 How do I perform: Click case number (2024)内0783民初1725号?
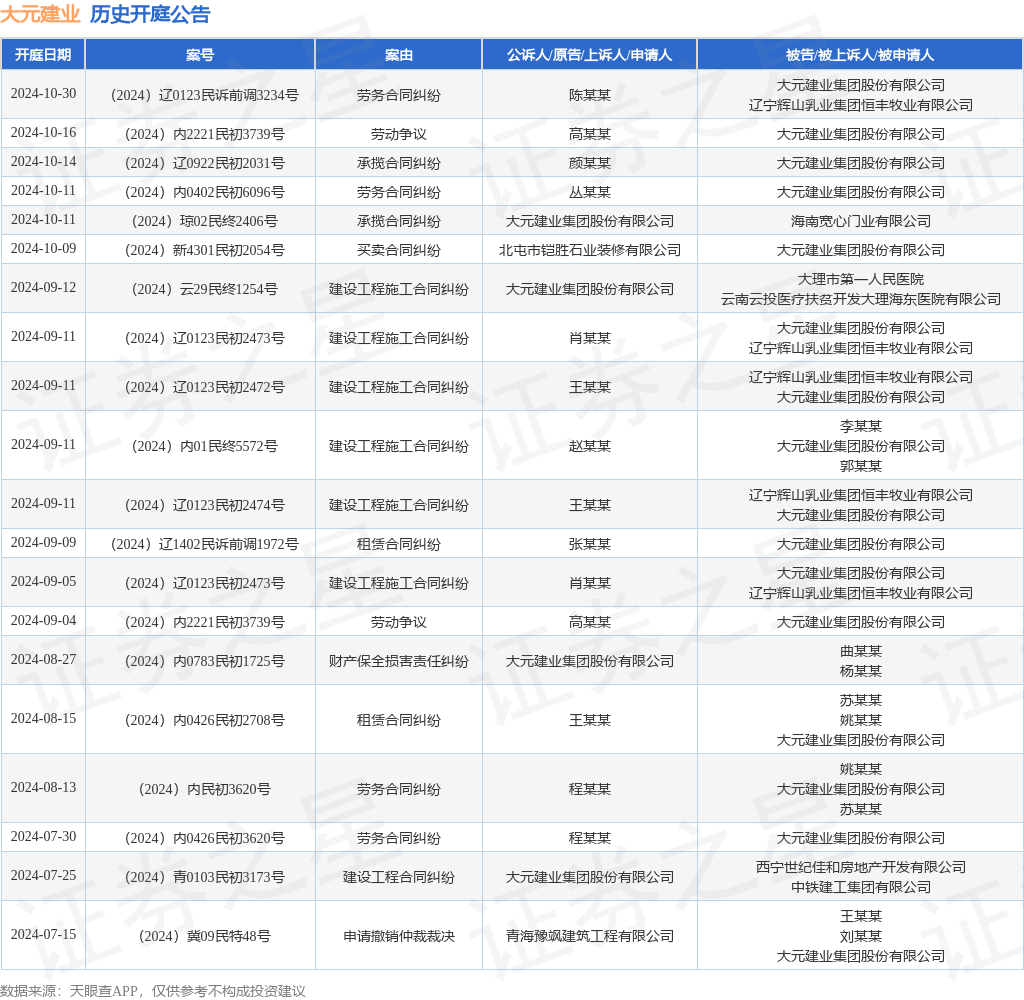coord(204,662)
